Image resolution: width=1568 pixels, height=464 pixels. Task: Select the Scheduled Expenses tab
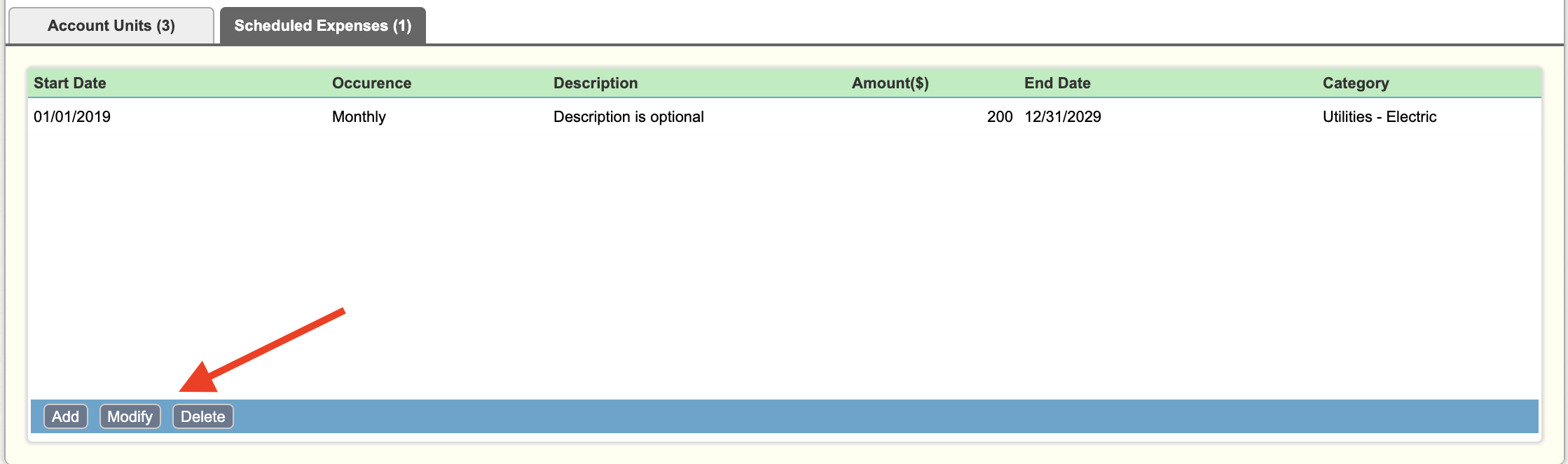tap(323, 26)
